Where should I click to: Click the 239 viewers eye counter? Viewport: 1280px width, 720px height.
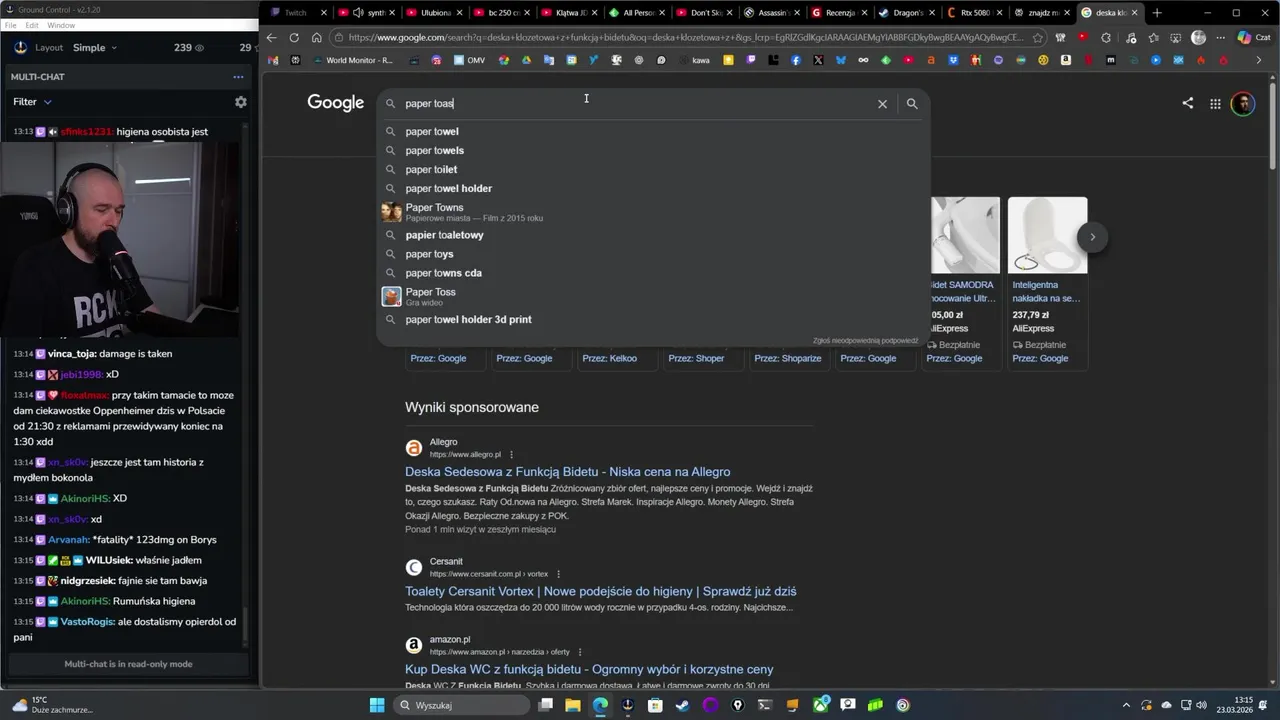[189, 48]
